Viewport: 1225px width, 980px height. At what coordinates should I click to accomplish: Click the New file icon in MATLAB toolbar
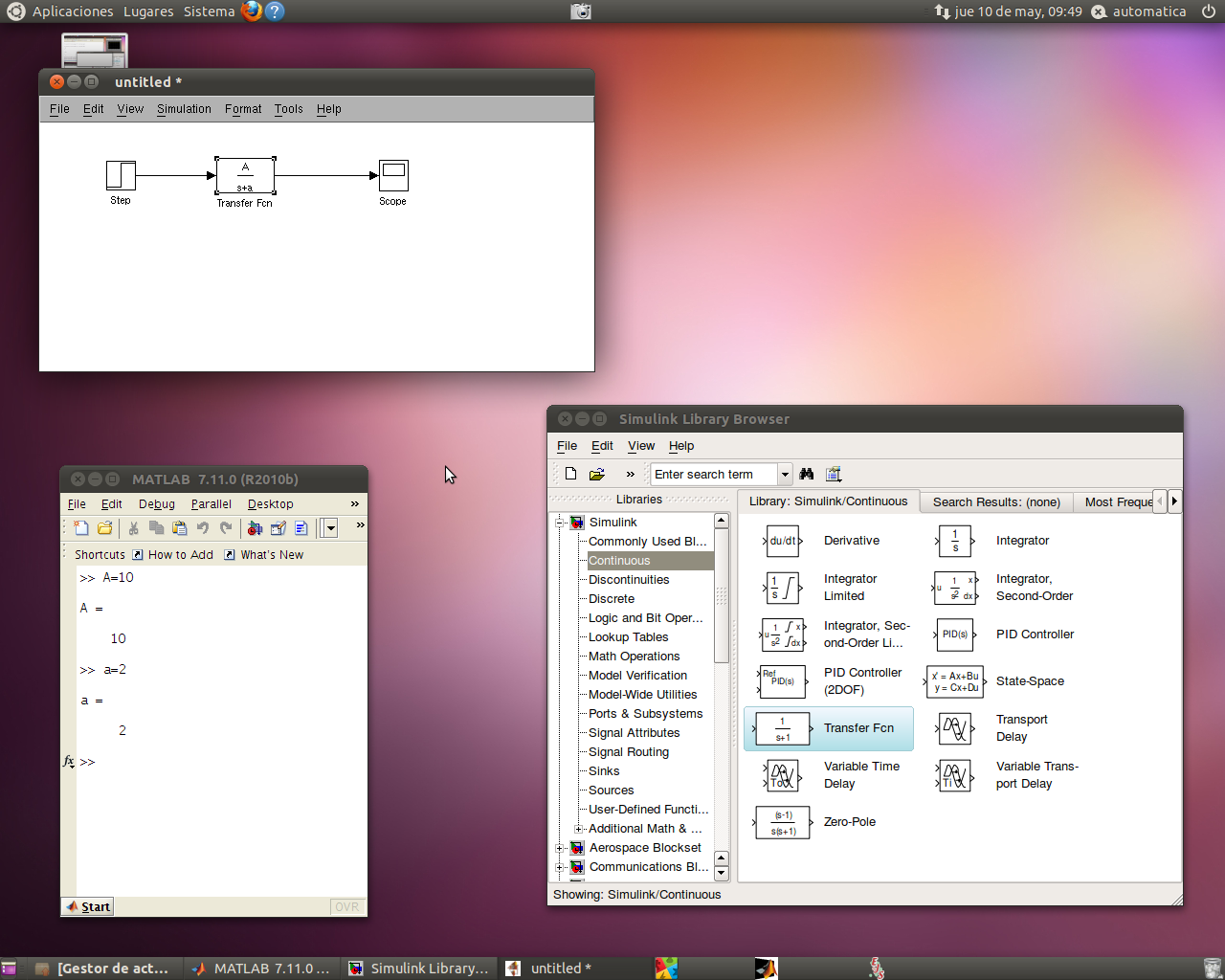pos(81,527)
